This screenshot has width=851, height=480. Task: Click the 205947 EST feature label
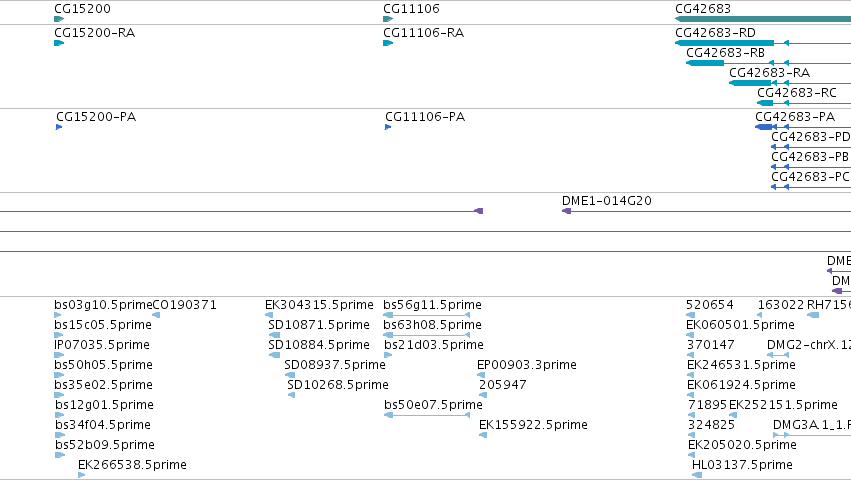(x=503, y=385)
